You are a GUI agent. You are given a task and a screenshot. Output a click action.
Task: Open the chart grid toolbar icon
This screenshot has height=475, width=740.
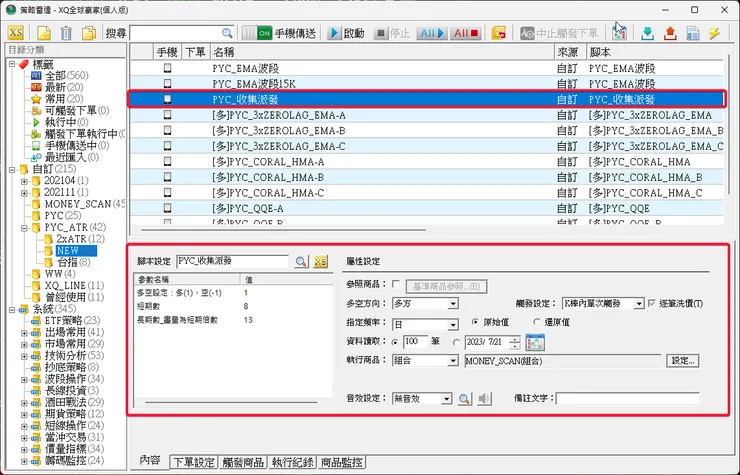619,33
